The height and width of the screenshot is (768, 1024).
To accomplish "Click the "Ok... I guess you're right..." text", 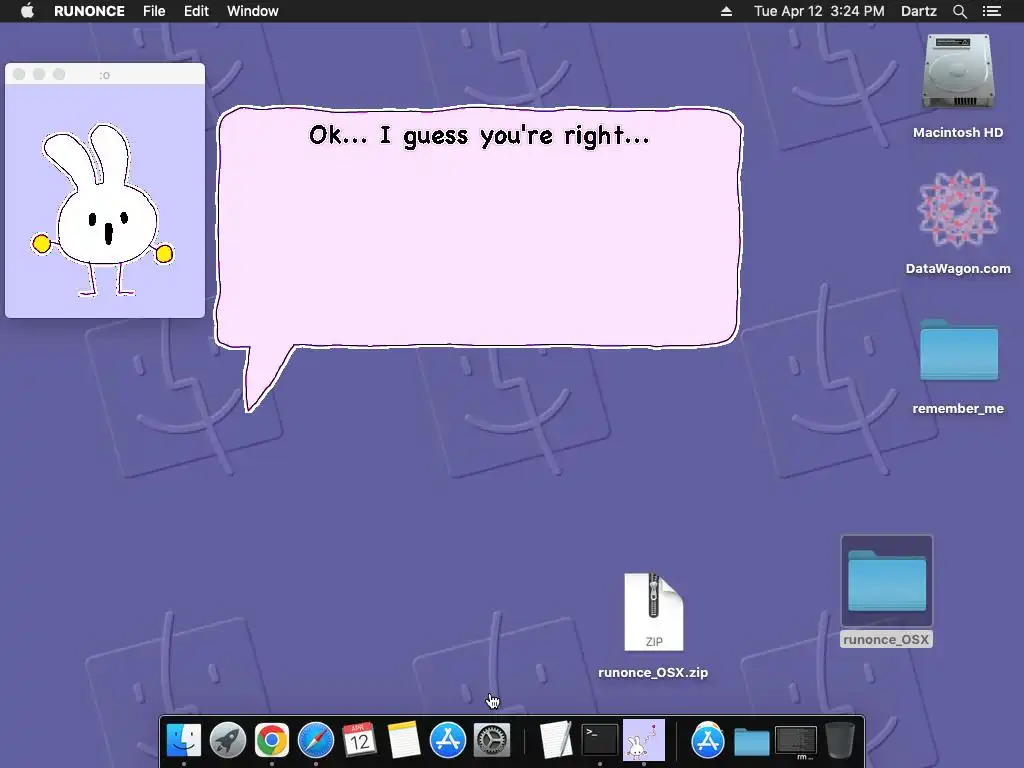I will [x=479, y=136].
